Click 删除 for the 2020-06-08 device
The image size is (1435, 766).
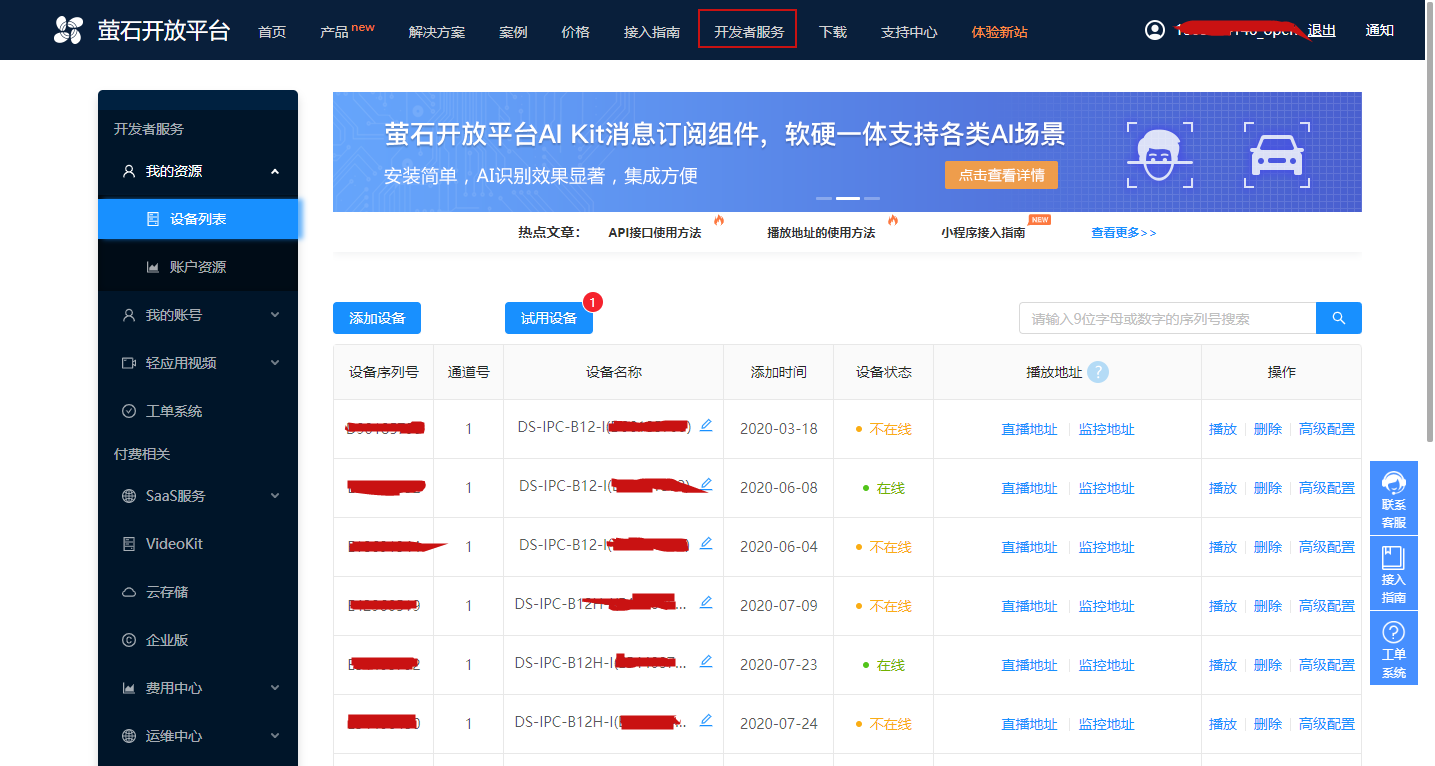click(x=1268, y=488)
